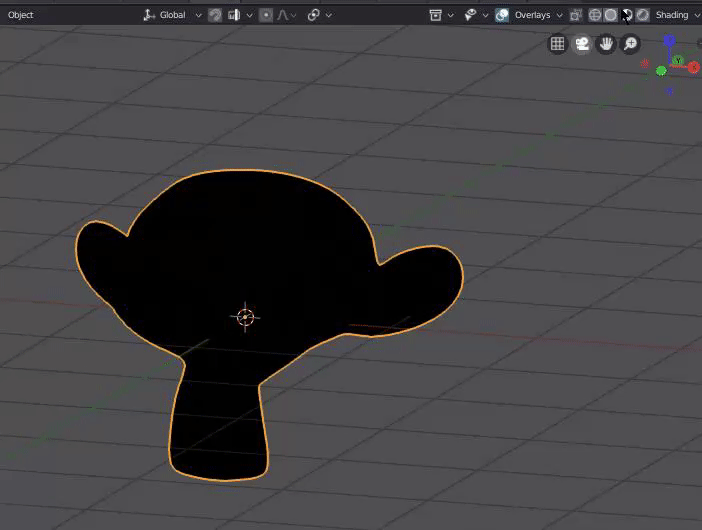Click the red X axis on the gizmo

click(693, 67)
